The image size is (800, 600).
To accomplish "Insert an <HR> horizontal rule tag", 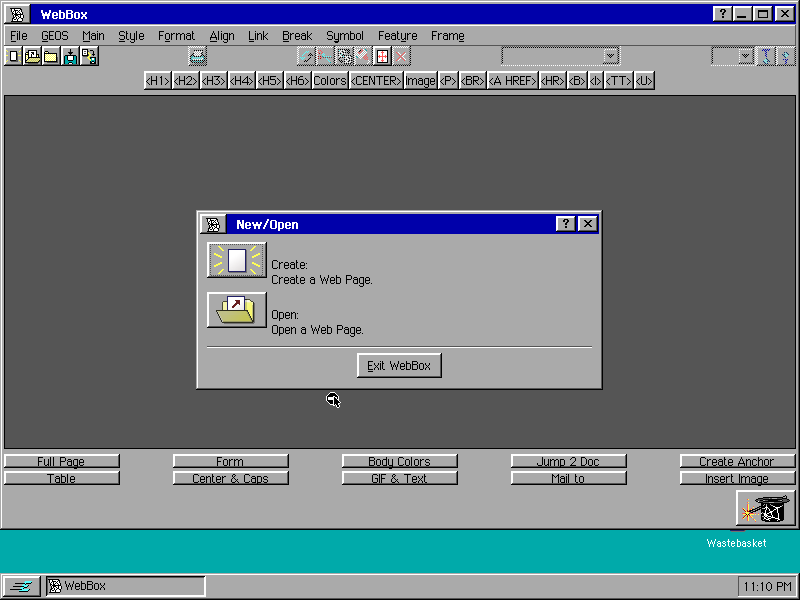I will [x=553, y=81].
